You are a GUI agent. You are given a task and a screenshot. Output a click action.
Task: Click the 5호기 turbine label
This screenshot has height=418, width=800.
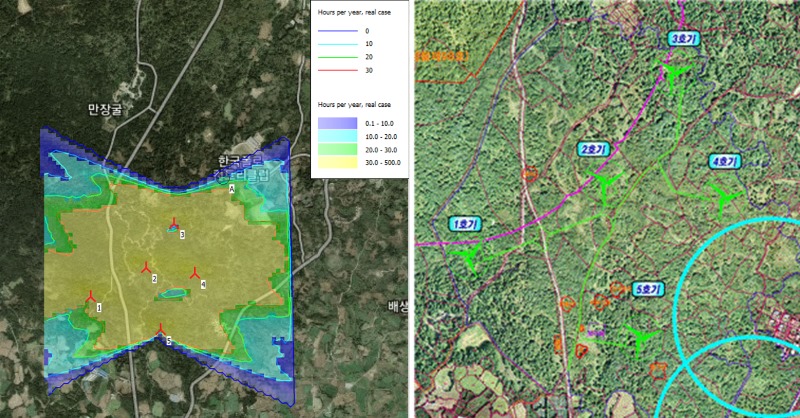tap(648, 289)
